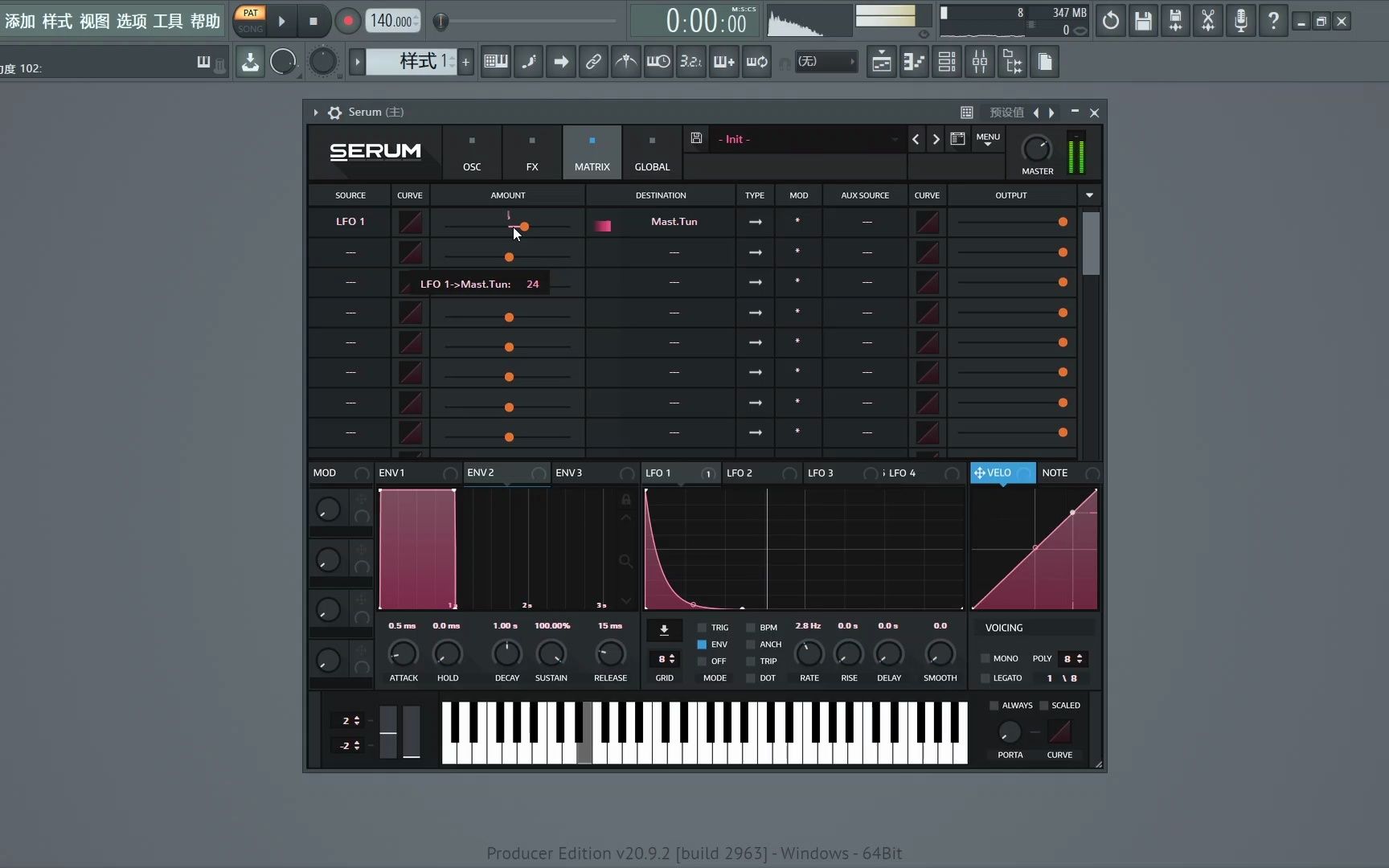1389x868 pixels.
Task: Enable MONO voicing checkbox
Action: tap(985, 658)
